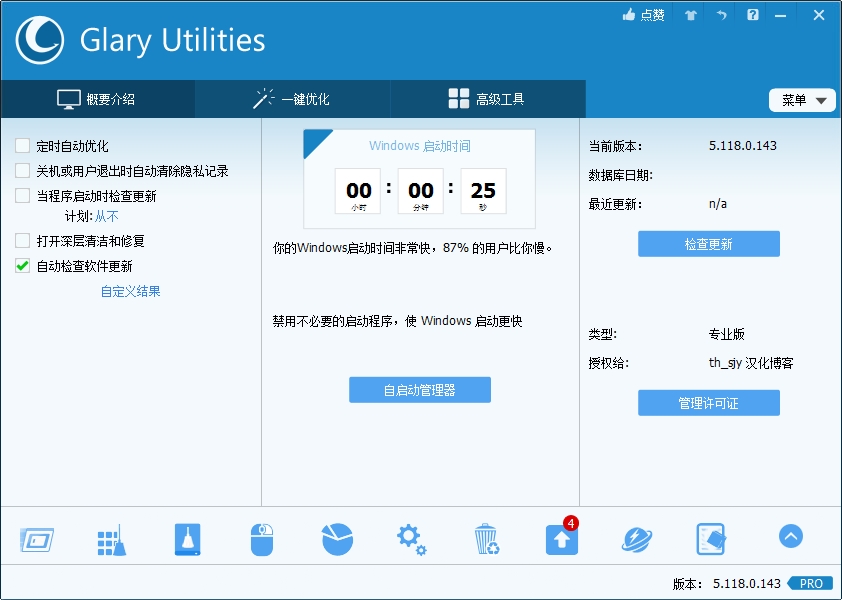Enable 关机或用户退出时自动清除隐私记录 checkbox

point(23,171)
